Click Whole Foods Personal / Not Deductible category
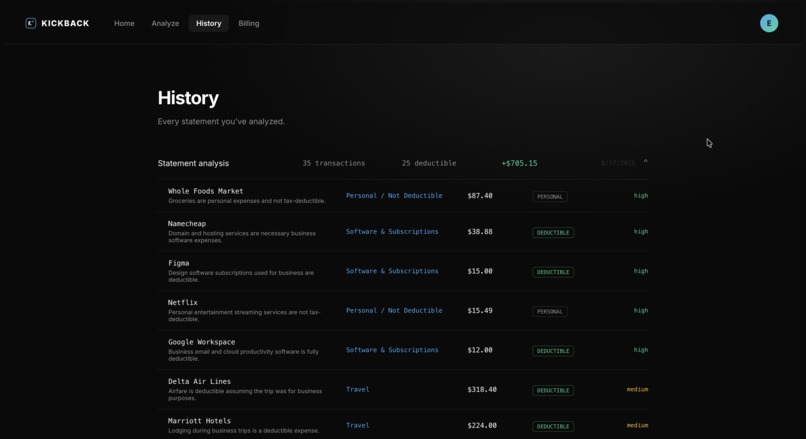 coord(394,195)
